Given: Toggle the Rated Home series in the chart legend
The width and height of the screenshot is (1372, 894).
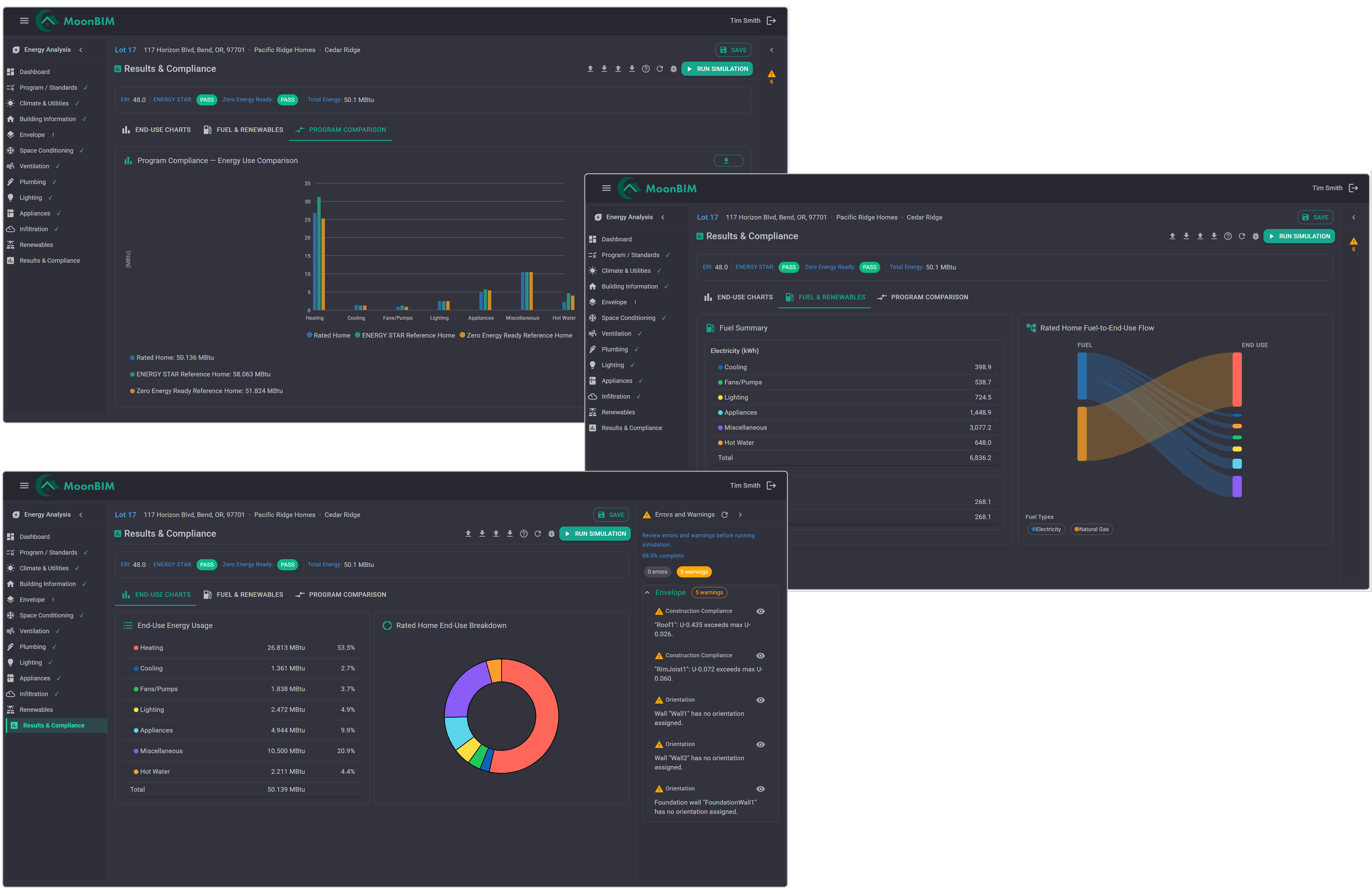Looking at the screenshot, I should [x=329, y=335].
